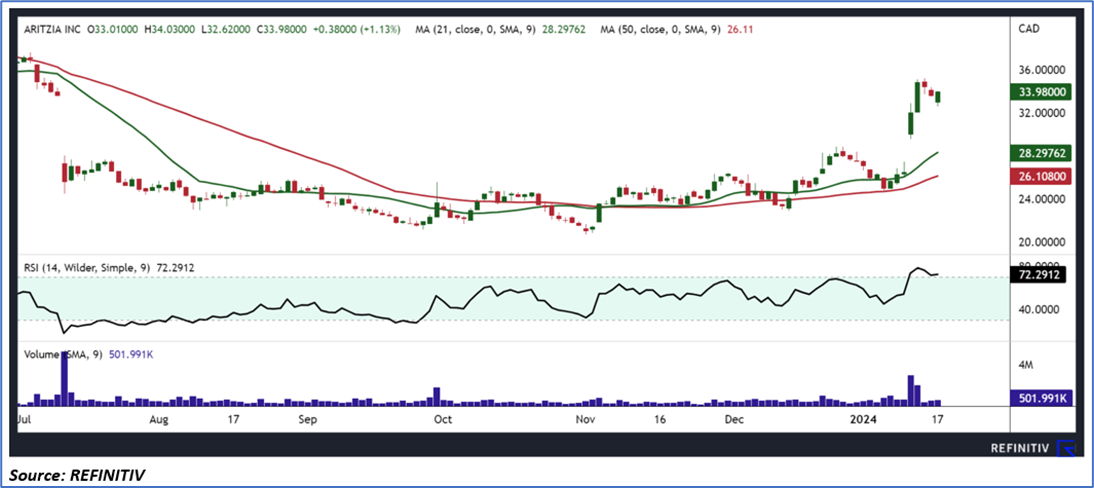Click the 20.00000 price axis label
1094x488 pixels.
pos(1040,242)
